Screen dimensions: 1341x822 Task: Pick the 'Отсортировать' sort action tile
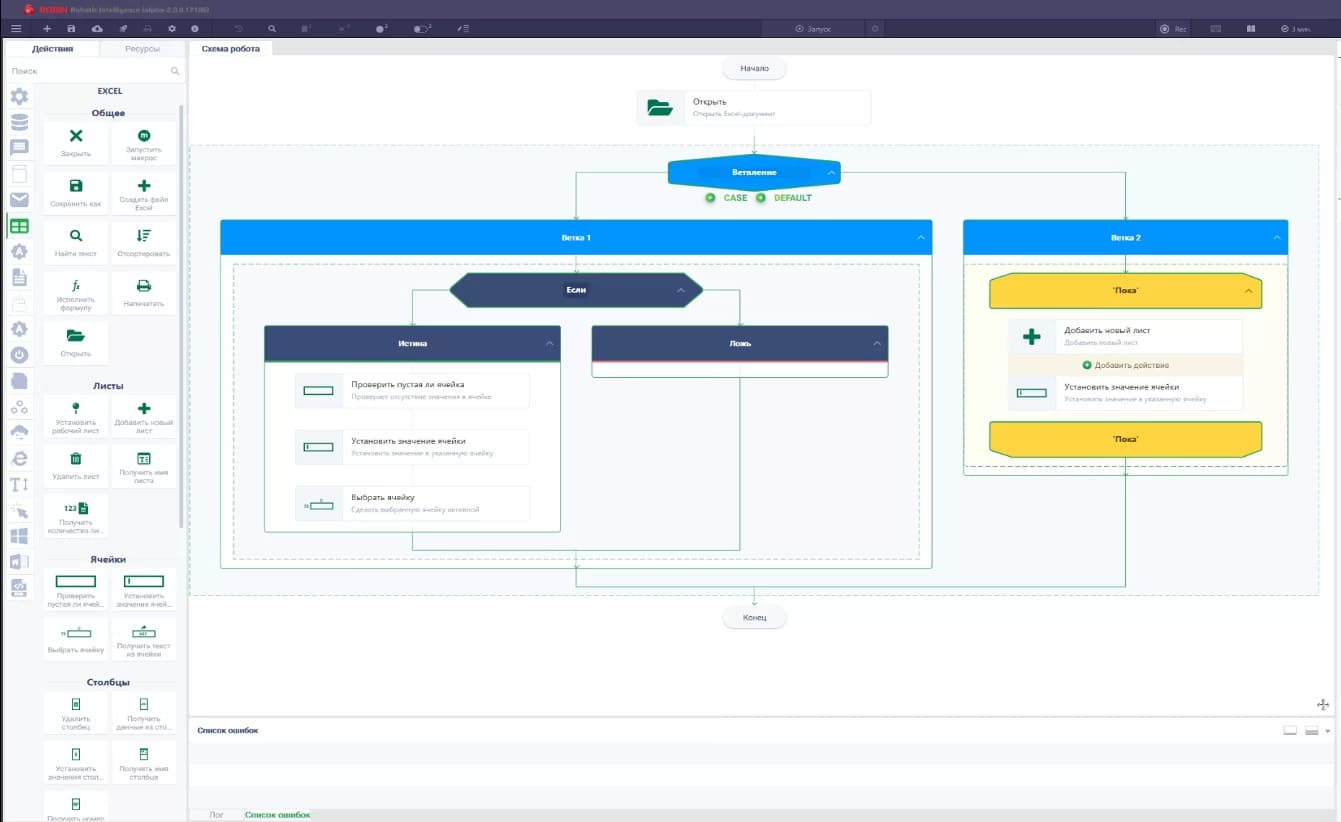click(144, 243)
